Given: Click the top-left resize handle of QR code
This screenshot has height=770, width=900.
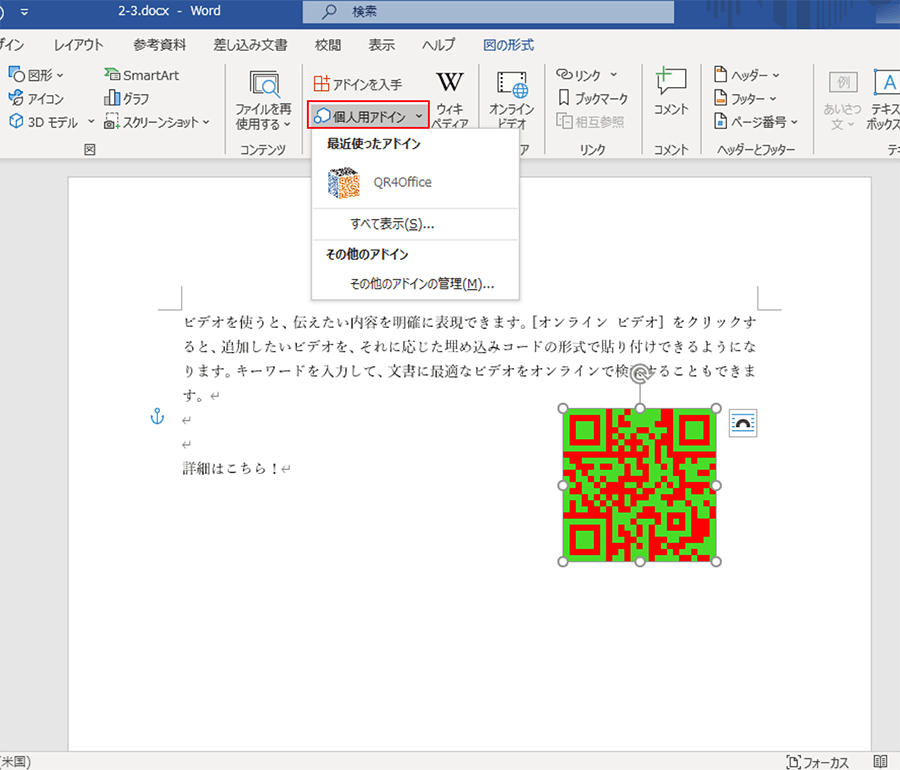Looking at the screenshot, I should (x=563, y=409).
